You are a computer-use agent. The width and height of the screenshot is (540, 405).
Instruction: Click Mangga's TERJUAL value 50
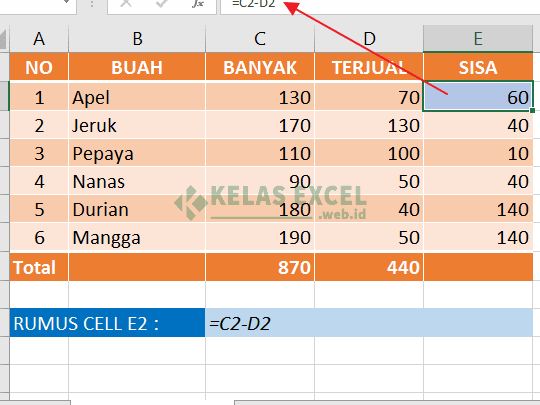coord(369,237)
